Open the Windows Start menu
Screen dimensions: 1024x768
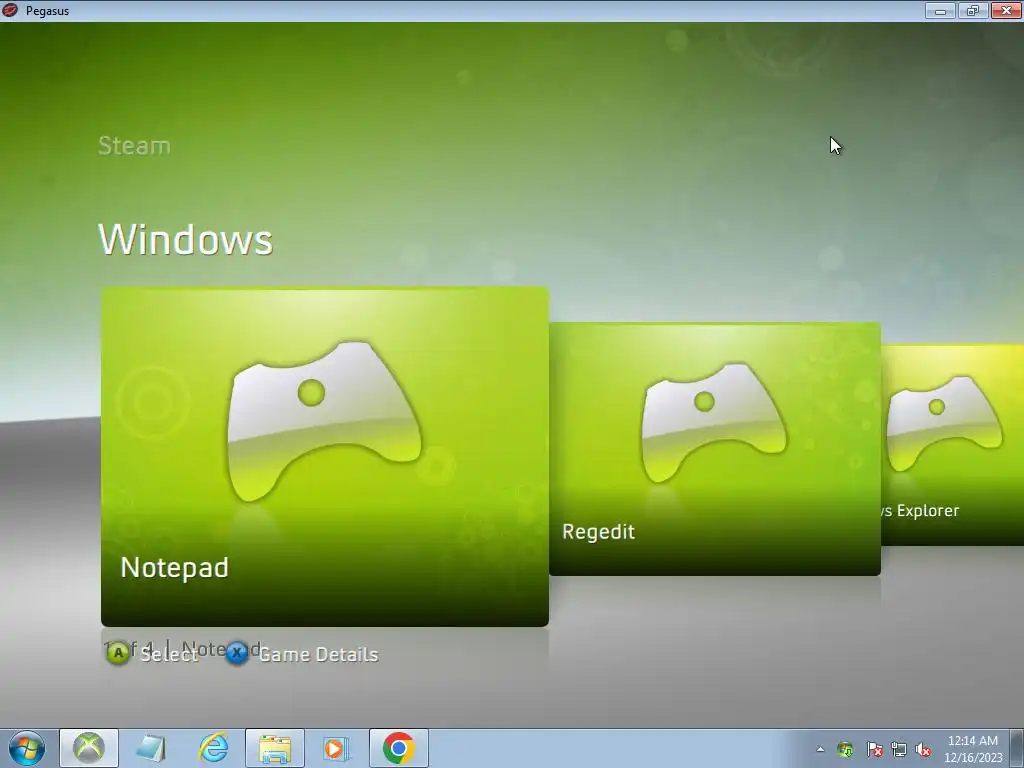(x=27, y=748)
